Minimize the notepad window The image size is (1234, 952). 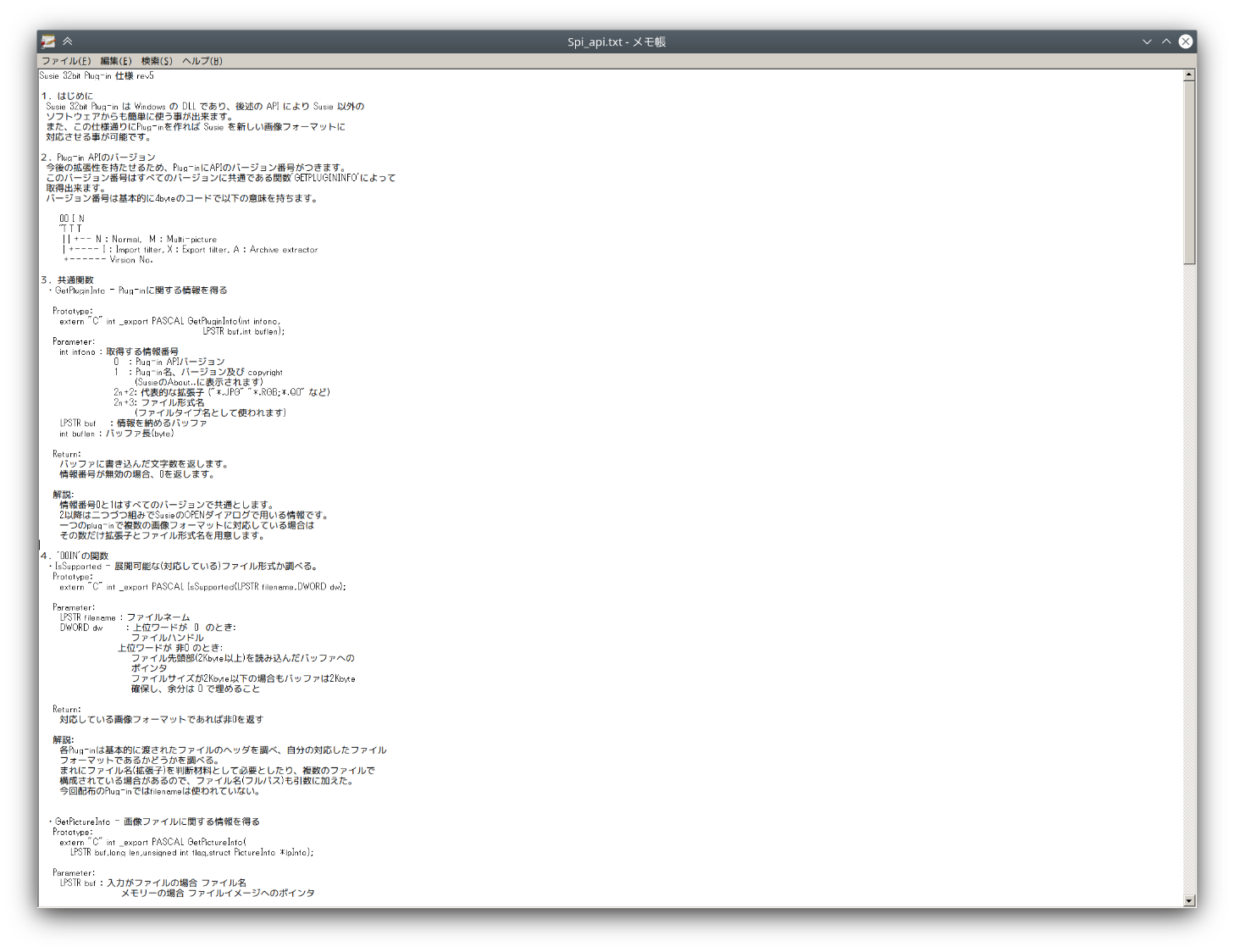point(1147,42)
